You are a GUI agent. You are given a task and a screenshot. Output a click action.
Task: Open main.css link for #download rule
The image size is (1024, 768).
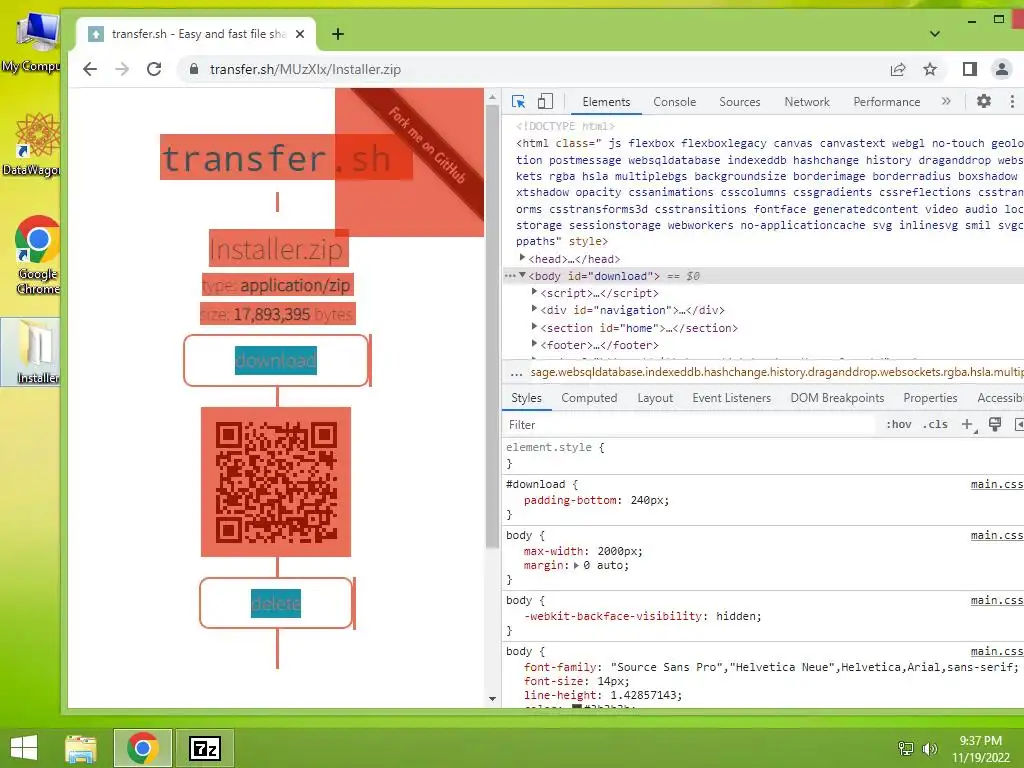click(997, 484)
